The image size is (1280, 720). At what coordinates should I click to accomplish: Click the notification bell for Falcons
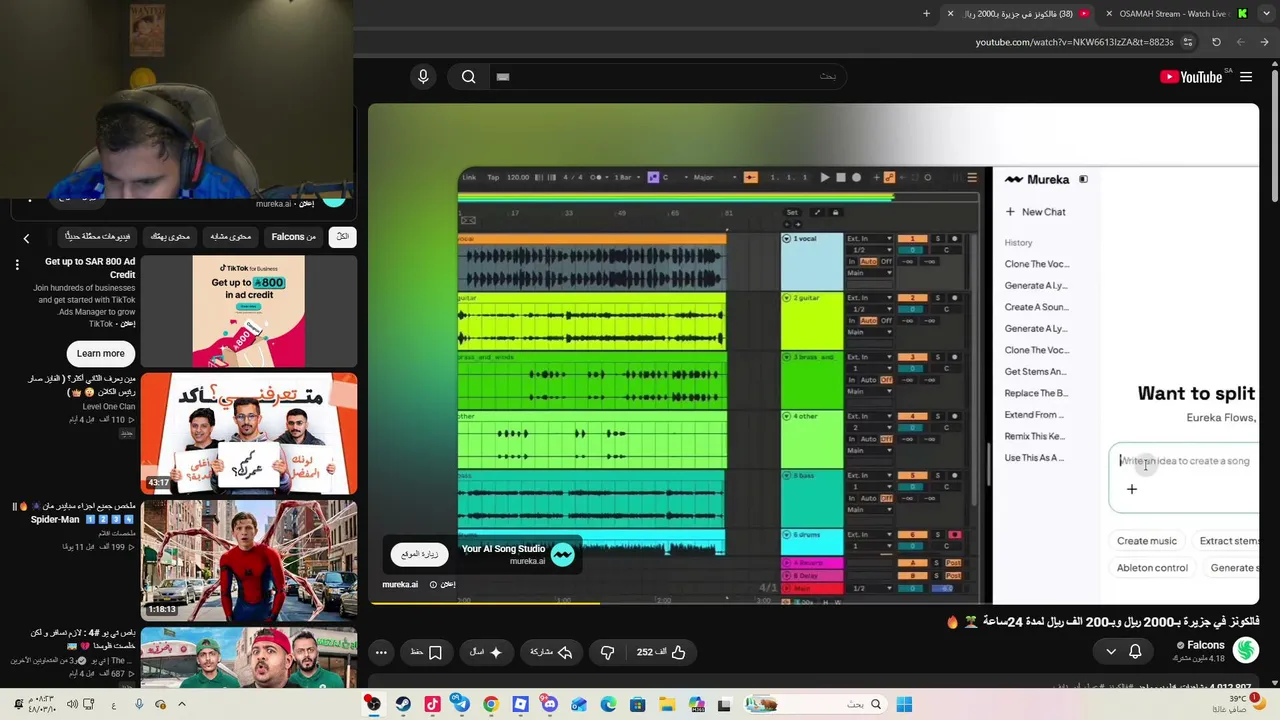tap(1135, 652)
